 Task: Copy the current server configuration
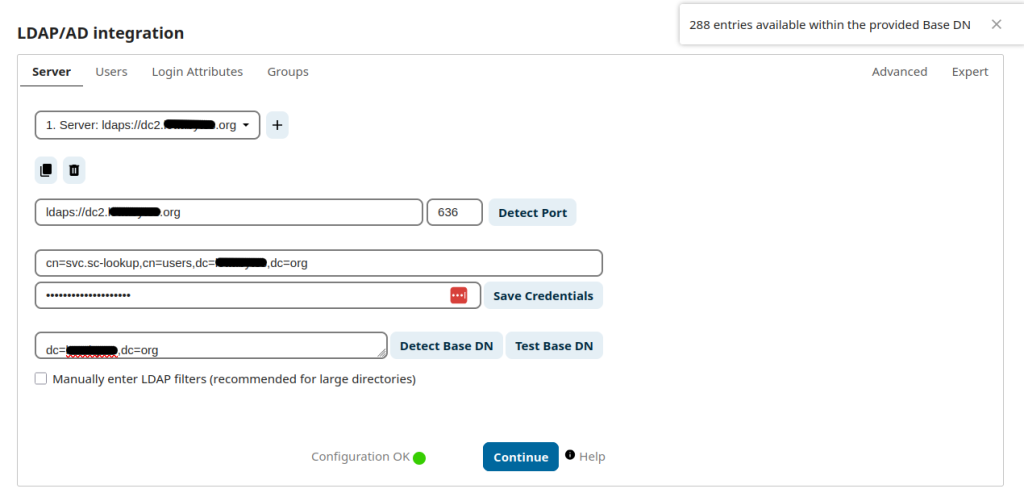point(45,170)
